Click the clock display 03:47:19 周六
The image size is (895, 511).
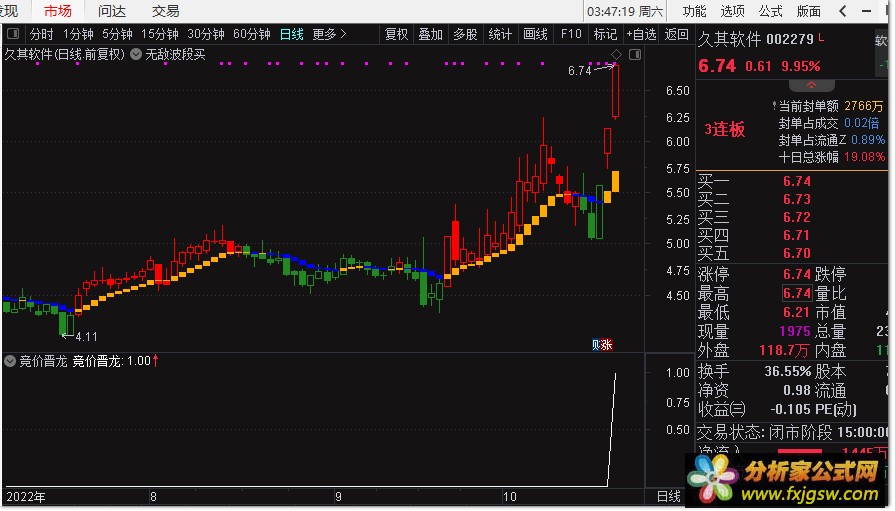(625, 11)
